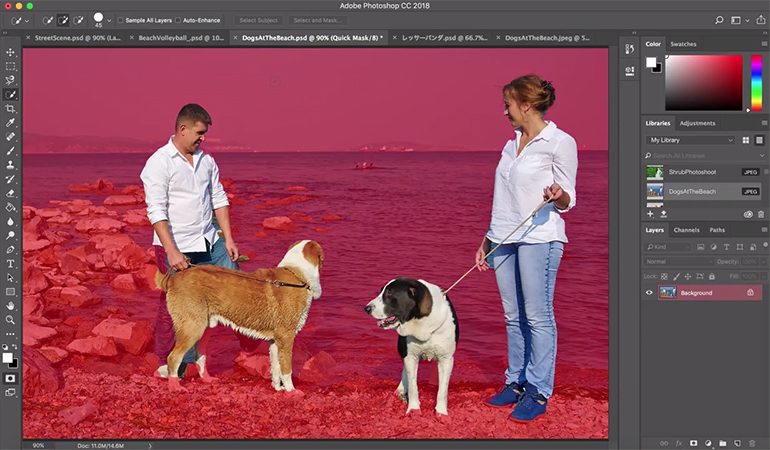Enable the Auto-Enhance checkbox

pyautogui.click(x=176, y=20)
